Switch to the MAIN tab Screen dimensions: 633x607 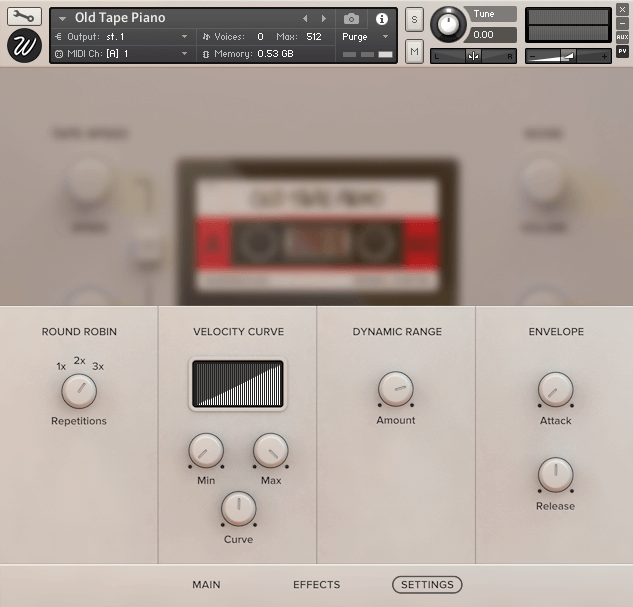[206, 585]
